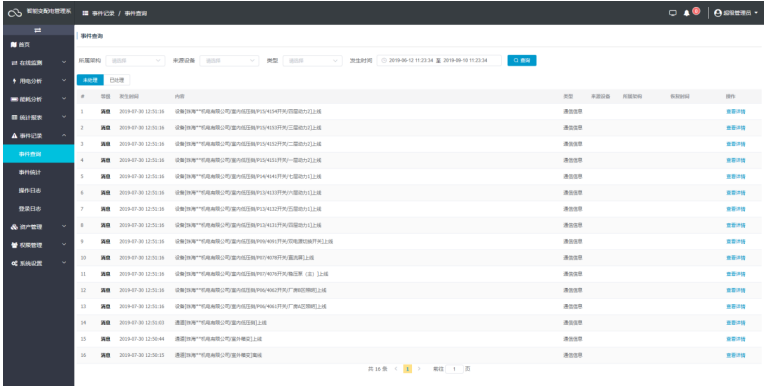Open the 所属架构 dropdown
Viewport: 765px width, 386px height.
click(136, 61)
